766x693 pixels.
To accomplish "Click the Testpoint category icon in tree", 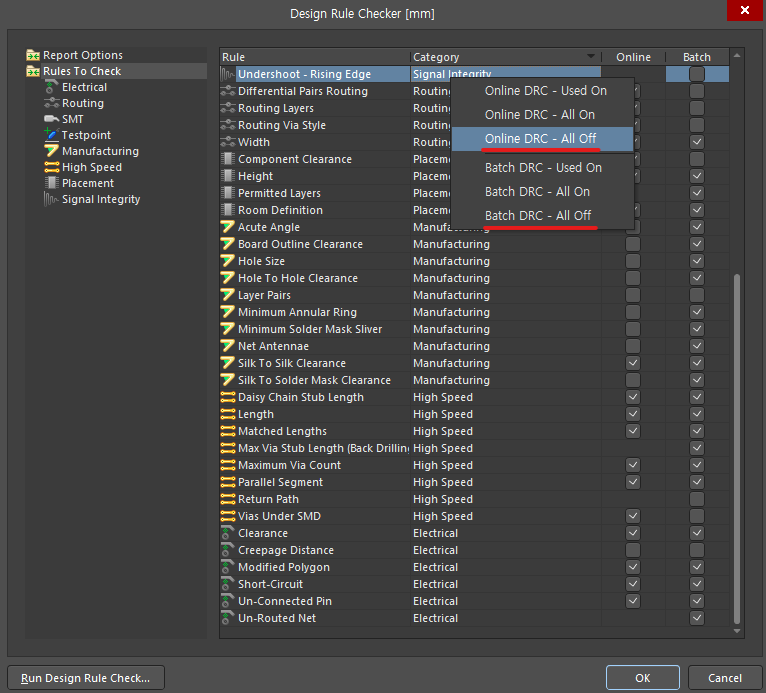I will 51,135.
